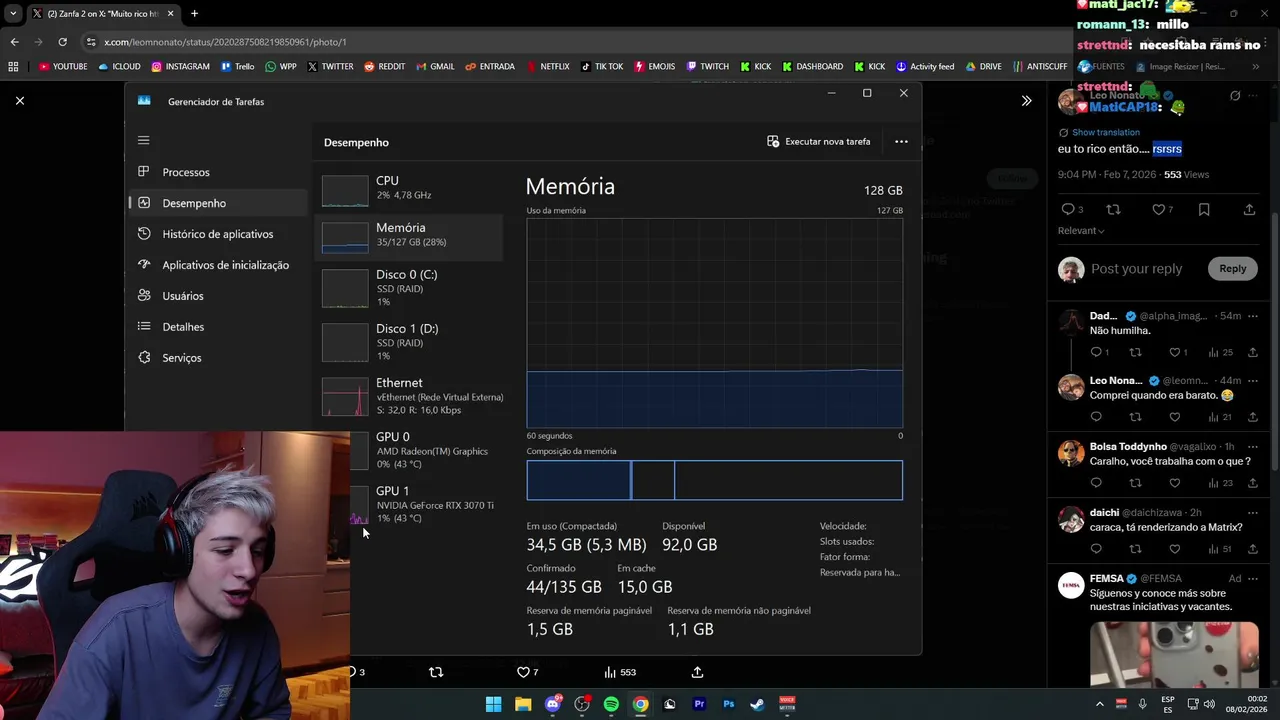Click the browser address bar
Image resolution: width=1280 pixels, height=720 pixels.
(560, 42)
